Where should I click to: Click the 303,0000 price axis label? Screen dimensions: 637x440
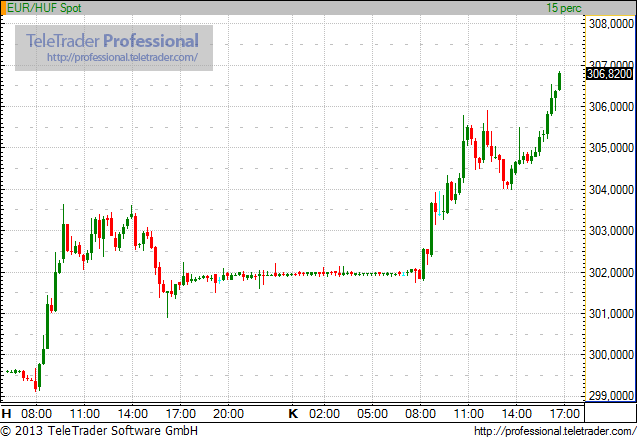pyautogui.click(x=611, y=231)
